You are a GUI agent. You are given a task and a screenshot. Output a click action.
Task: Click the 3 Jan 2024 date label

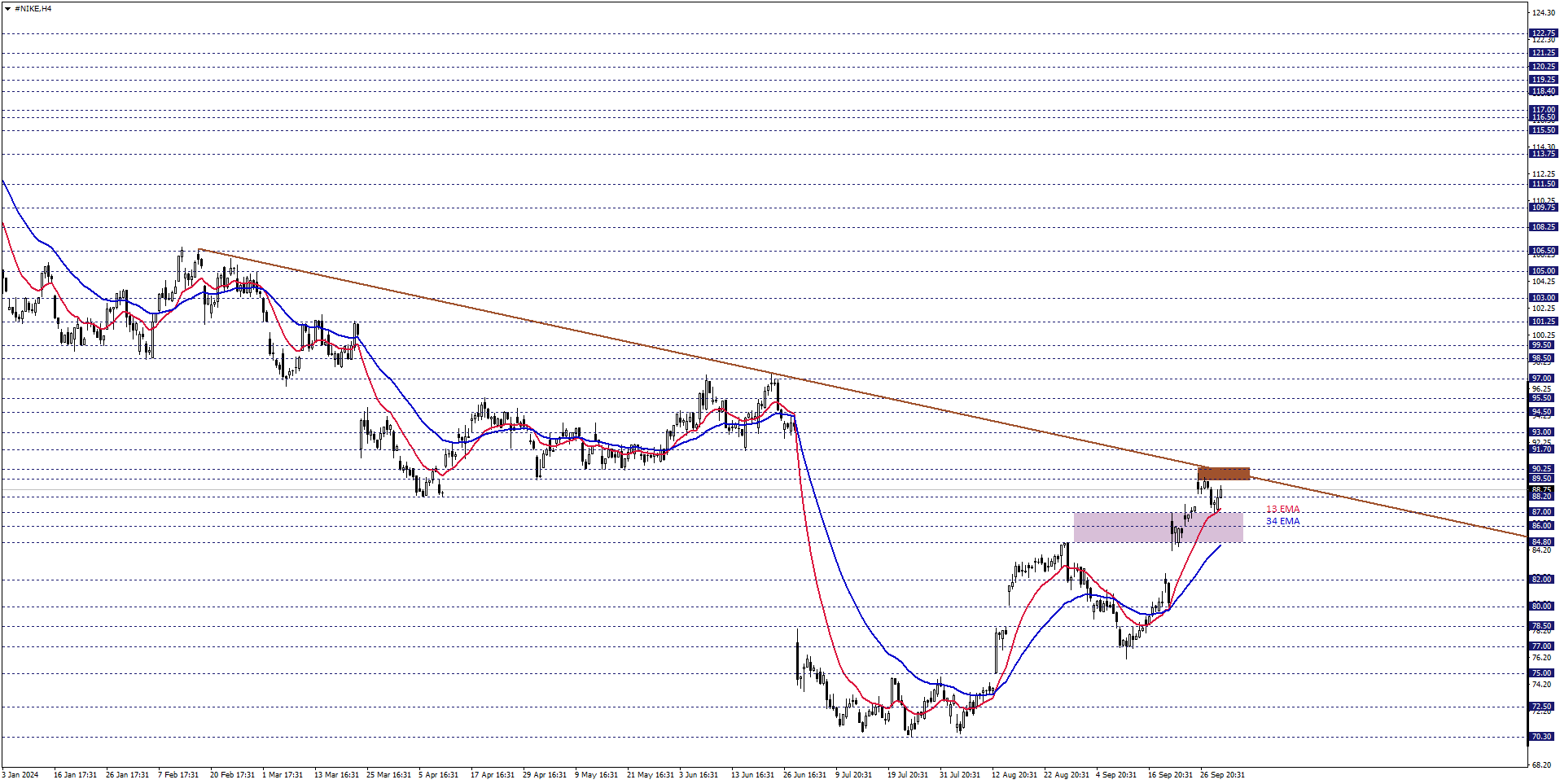20,775
